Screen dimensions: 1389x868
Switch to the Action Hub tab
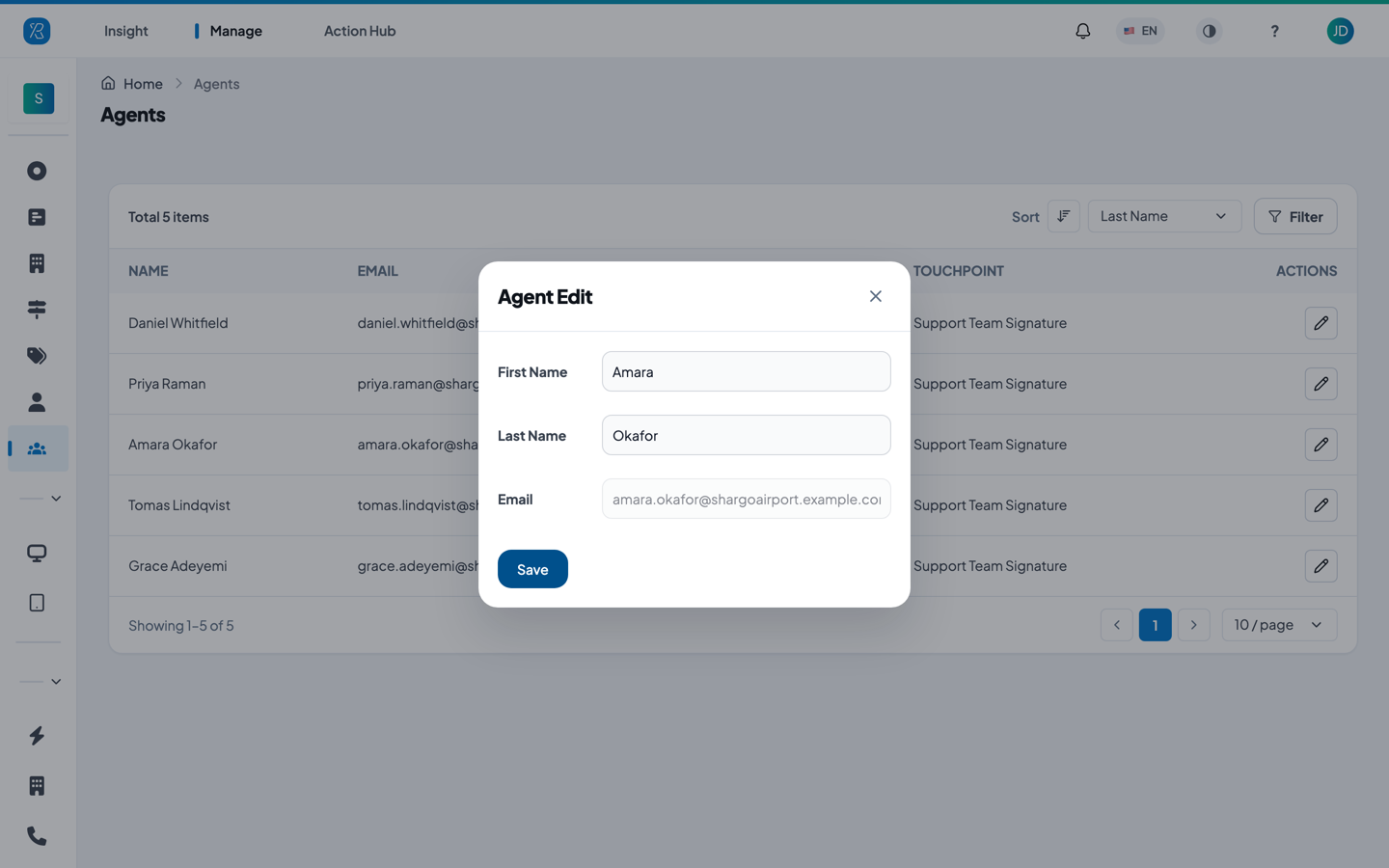[x=360, y=31]
